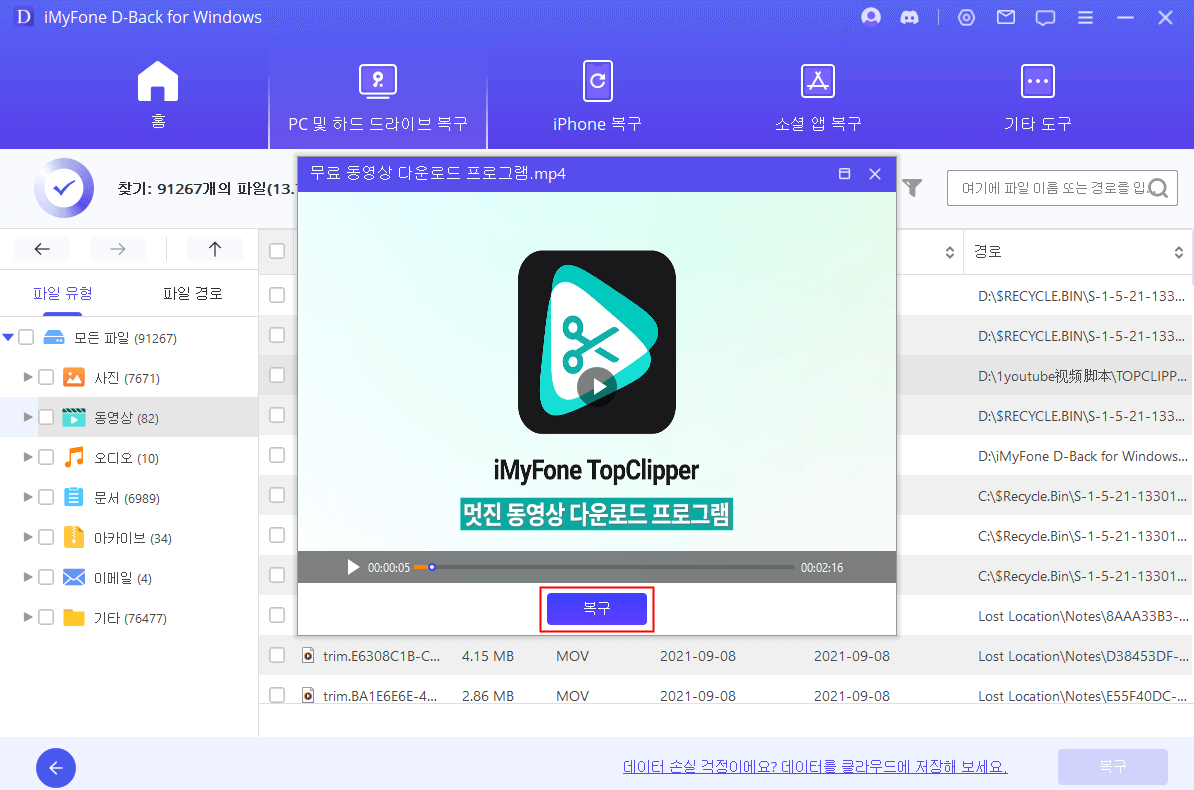Click 복구 button in preview popup
1194x790 pixels.
pos(597,609)
